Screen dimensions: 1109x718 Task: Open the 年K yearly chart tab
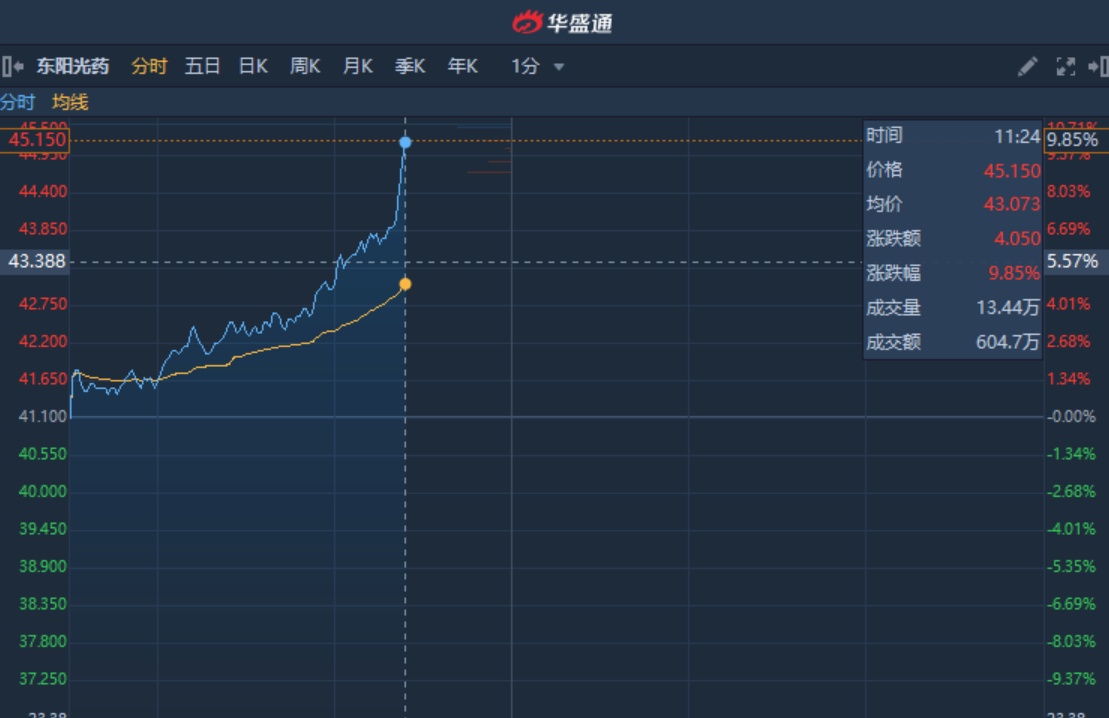[462, 67]
